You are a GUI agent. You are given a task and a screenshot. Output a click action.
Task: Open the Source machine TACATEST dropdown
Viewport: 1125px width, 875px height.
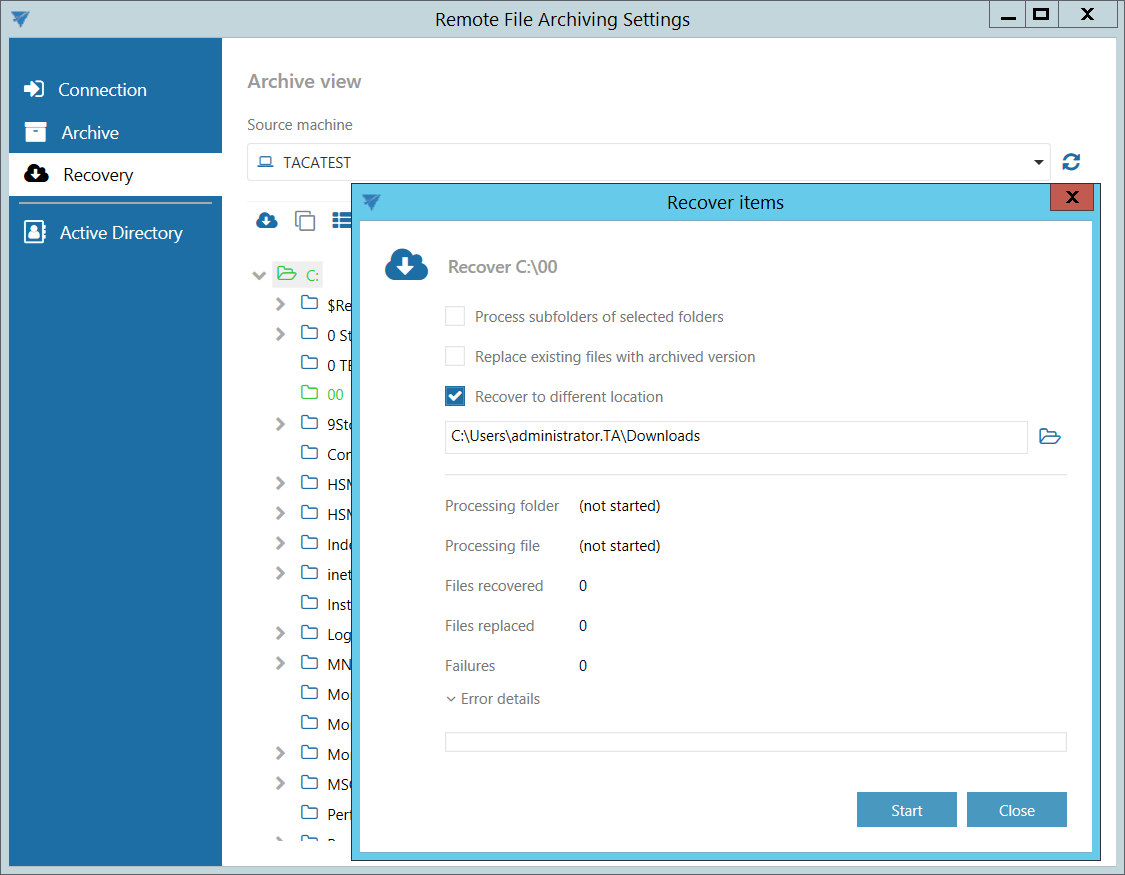pos(1037,163)
